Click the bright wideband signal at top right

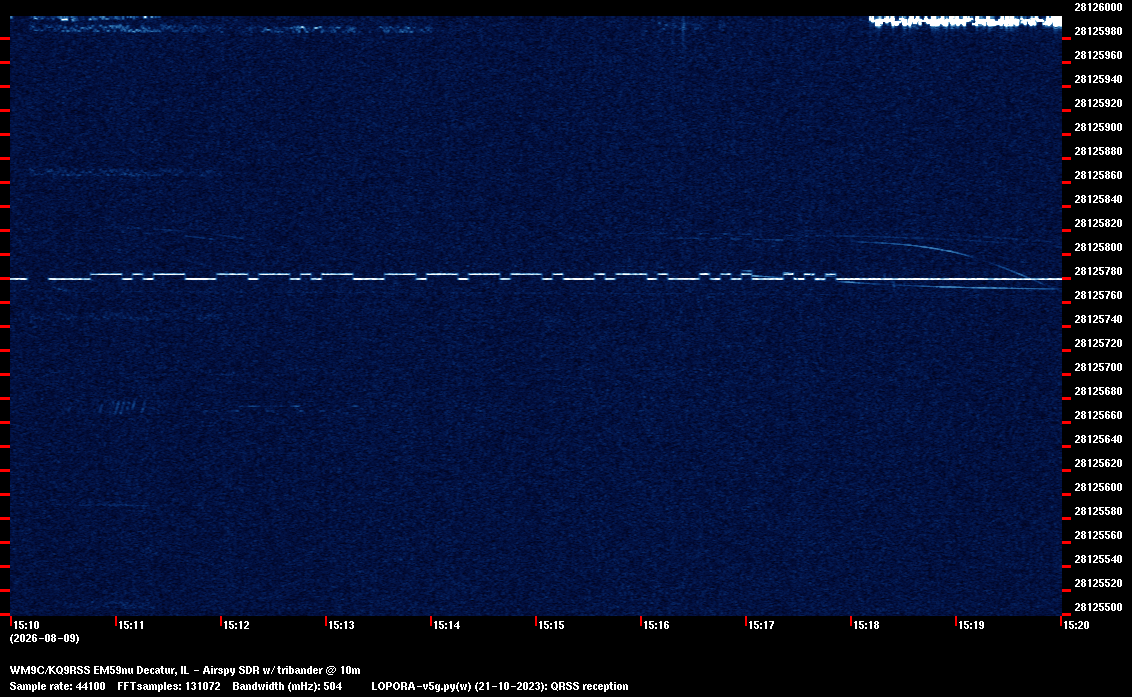(965, 21)
